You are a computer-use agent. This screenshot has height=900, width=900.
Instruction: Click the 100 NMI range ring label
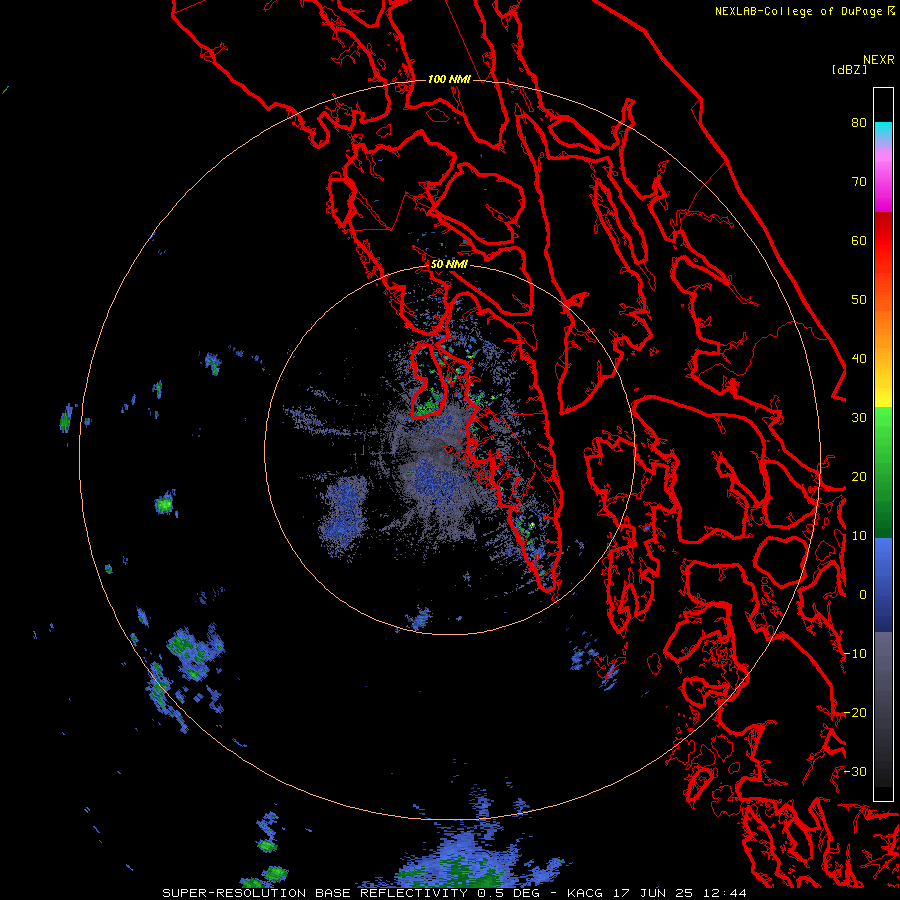click(x=449, y=79)
